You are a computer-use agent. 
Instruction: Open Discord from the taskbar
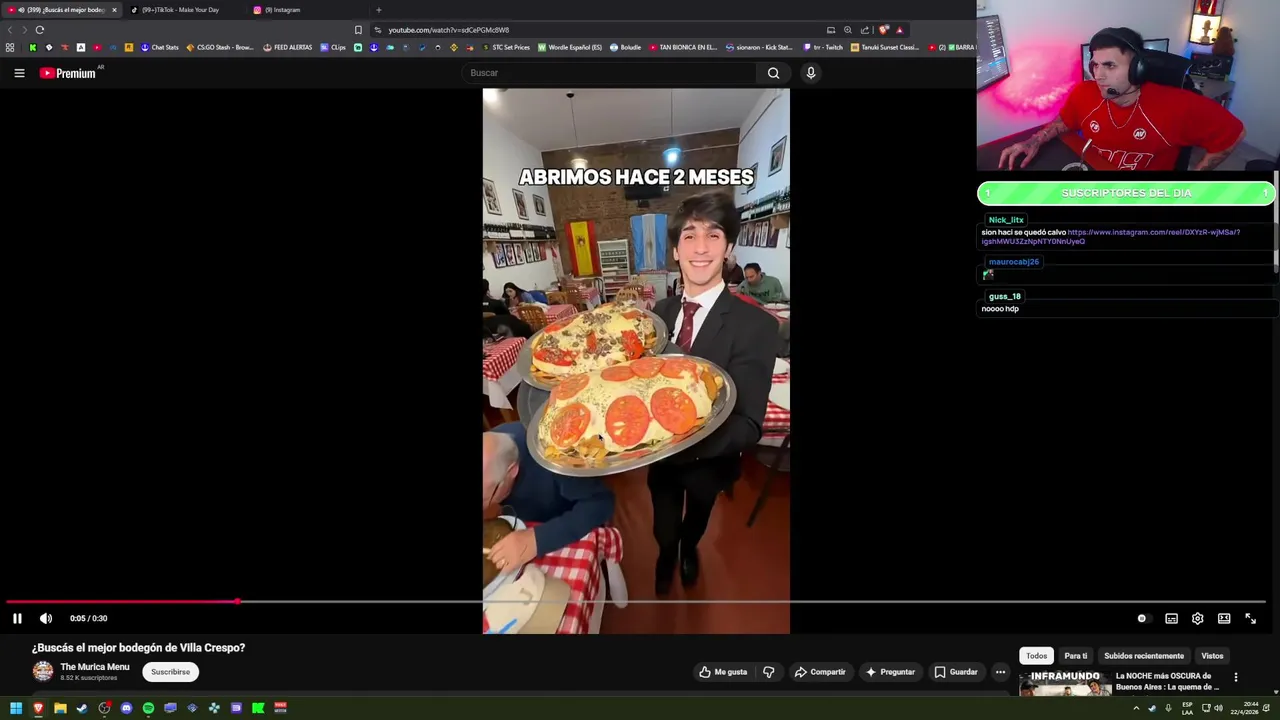126,708
